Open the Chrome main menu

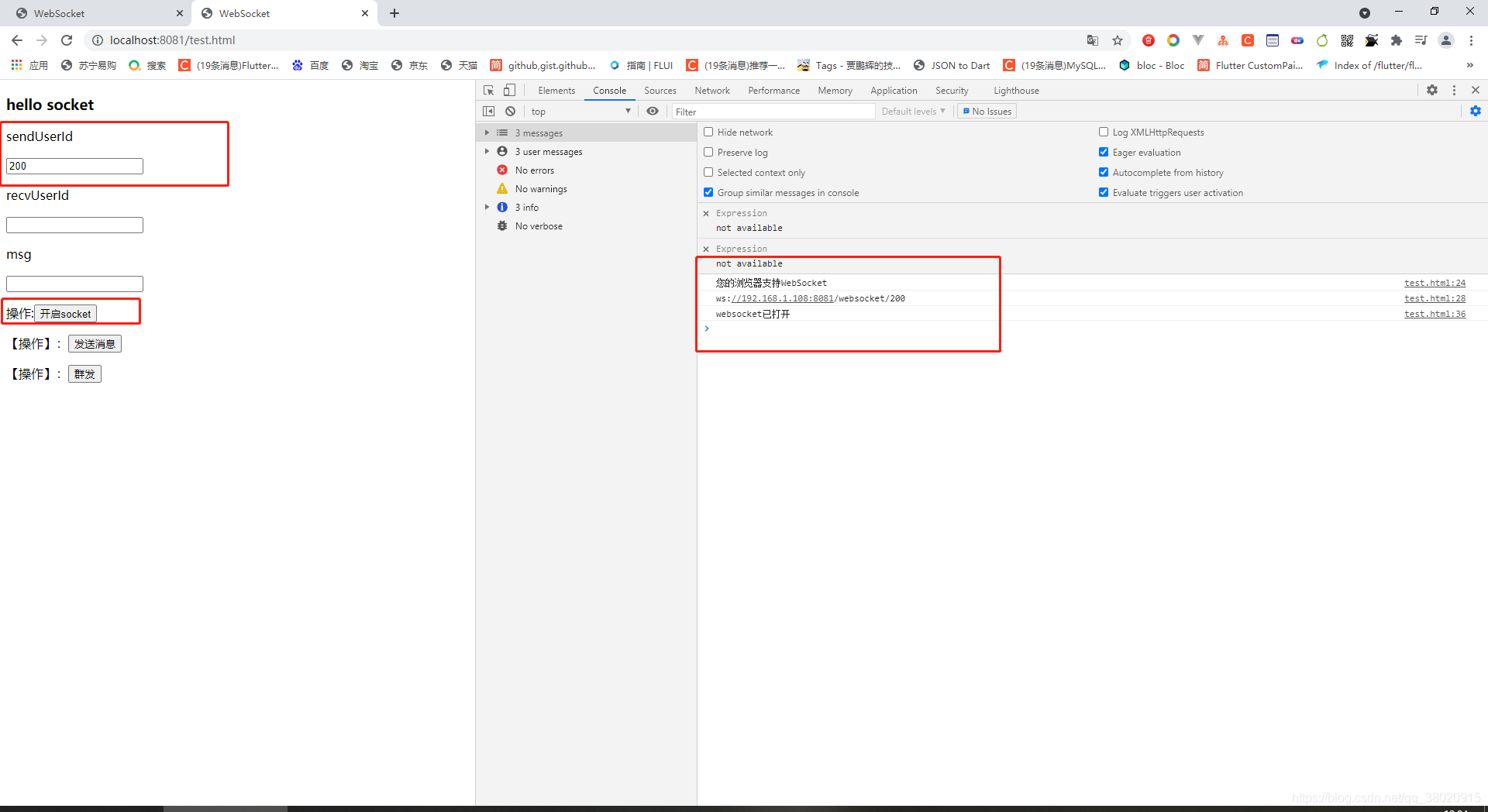coord(1471,40)
